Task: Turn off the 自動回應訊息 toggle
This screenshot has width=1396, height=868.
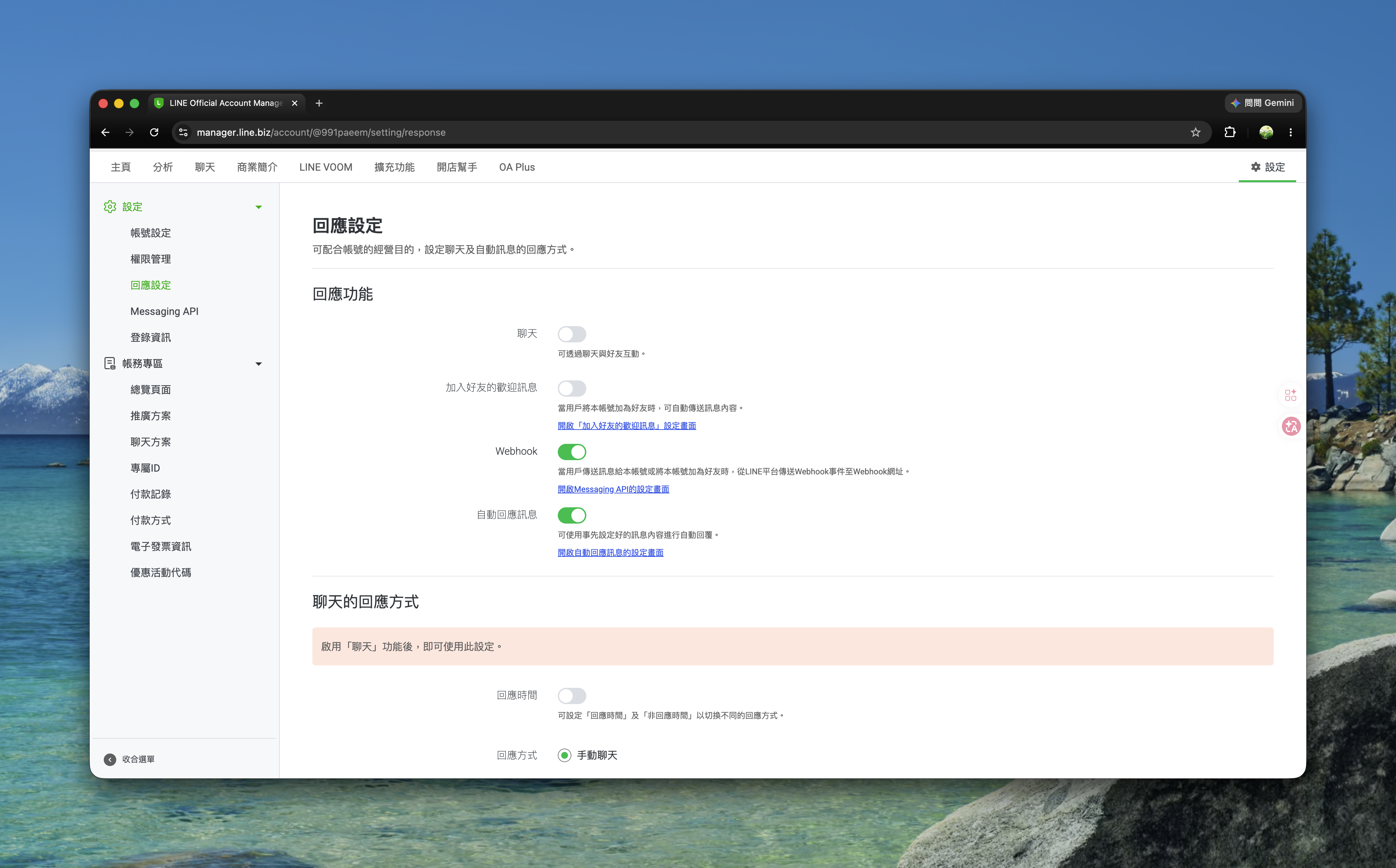Action: [x=572, y=515]
